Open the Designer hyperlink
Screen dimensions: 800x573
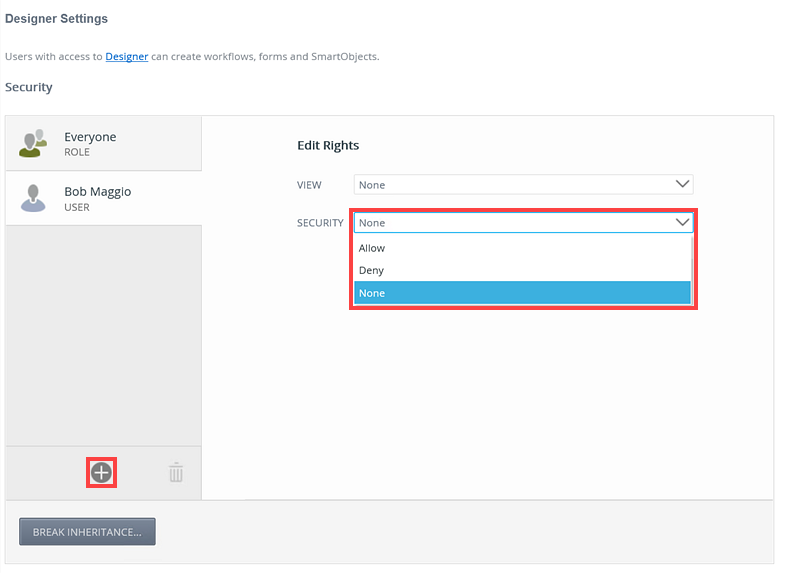tap(127, 57)
